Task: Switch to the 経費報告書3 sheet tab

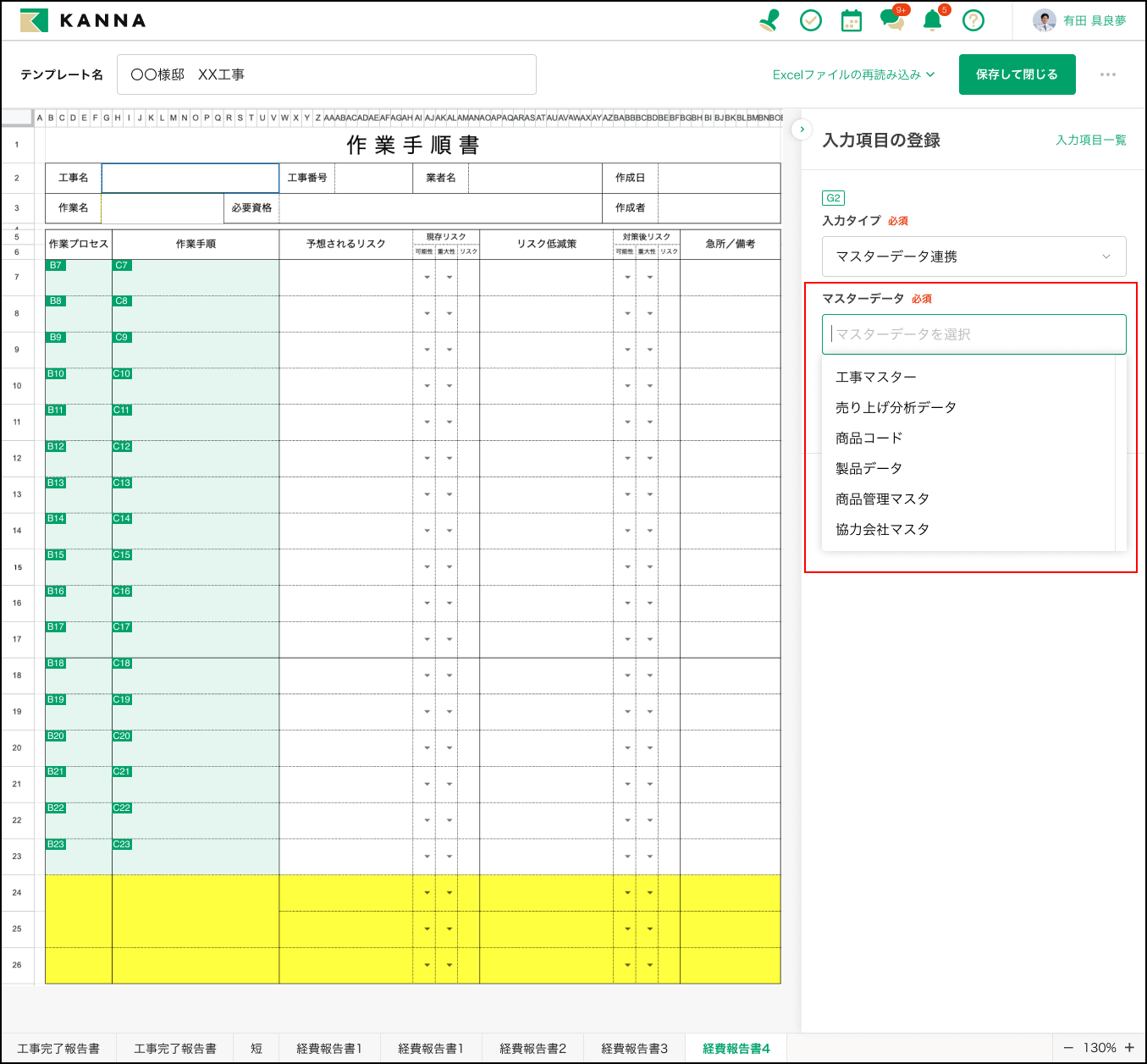Action: (634, 1048)
